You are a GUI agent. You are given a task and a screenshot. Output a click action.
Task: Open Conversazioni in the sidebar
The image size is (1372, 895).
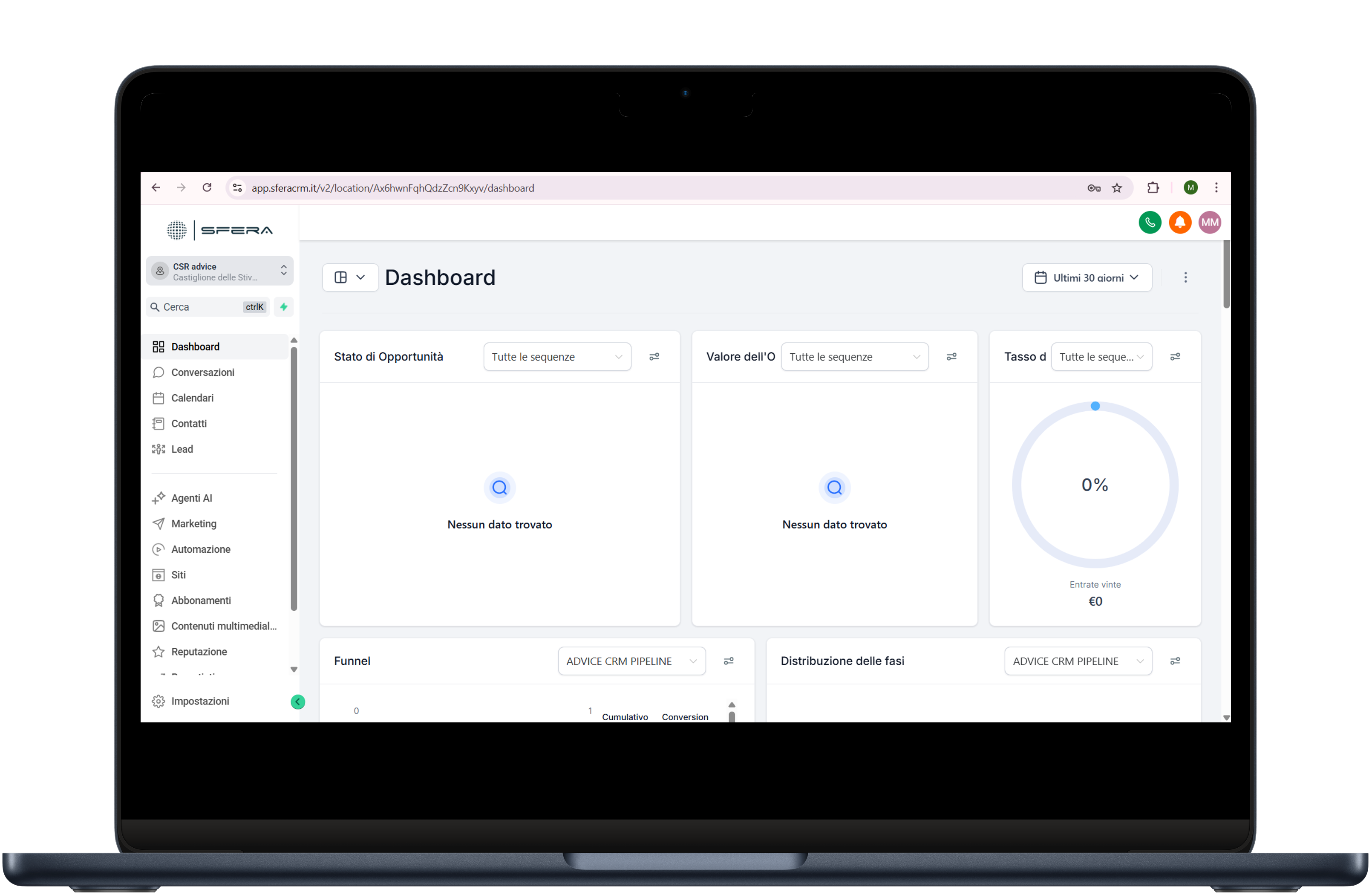tap(202, 372)
